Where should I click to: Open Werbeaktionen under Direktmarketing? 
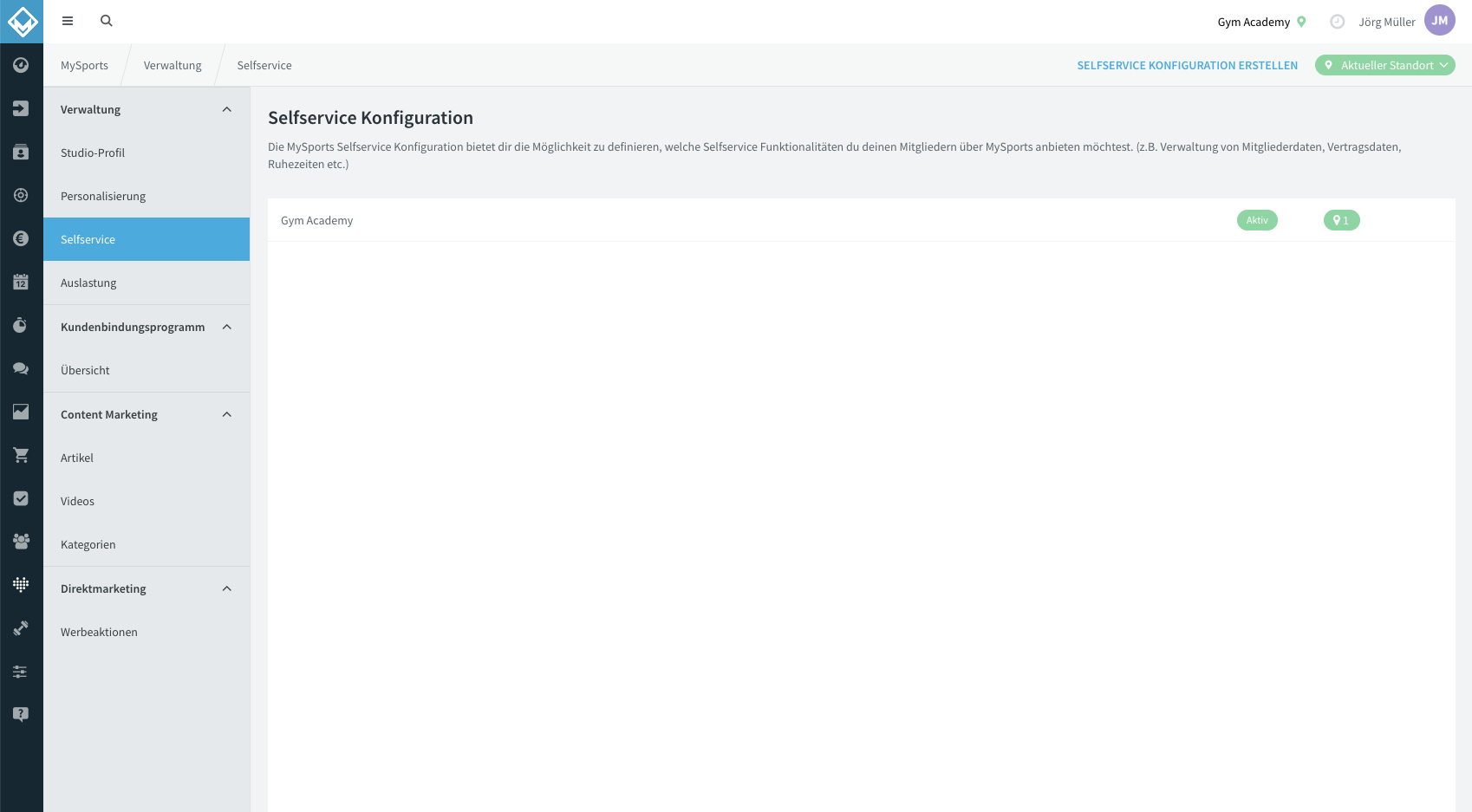click(x=147, y=632)
